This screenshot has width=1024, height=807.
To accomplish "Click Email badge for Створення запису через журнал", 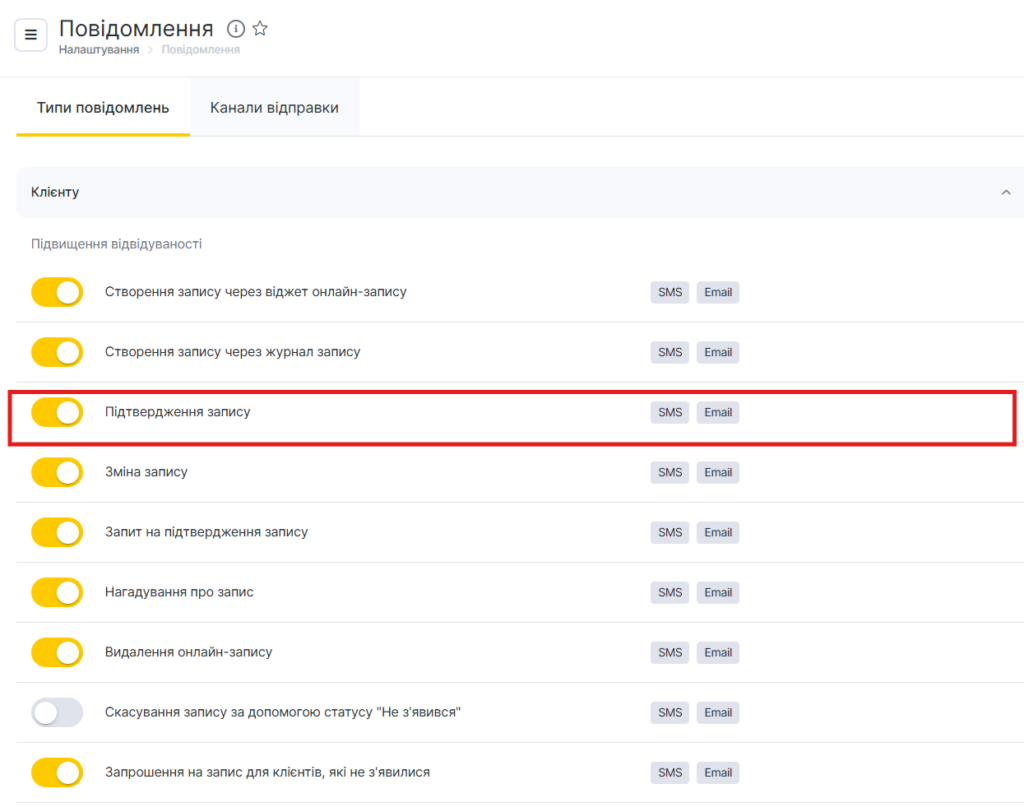I will (718, 352).
